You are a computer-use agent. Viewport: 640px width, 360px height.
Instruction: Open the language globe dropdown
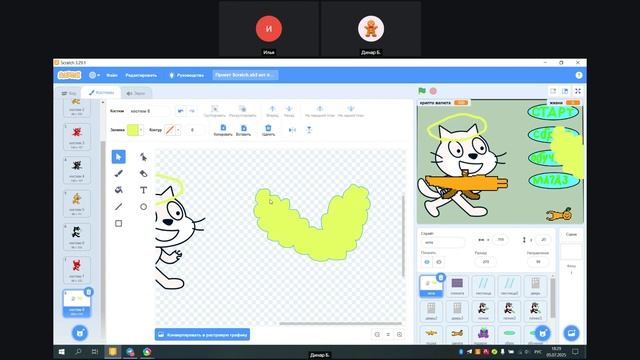pos(94,75)
